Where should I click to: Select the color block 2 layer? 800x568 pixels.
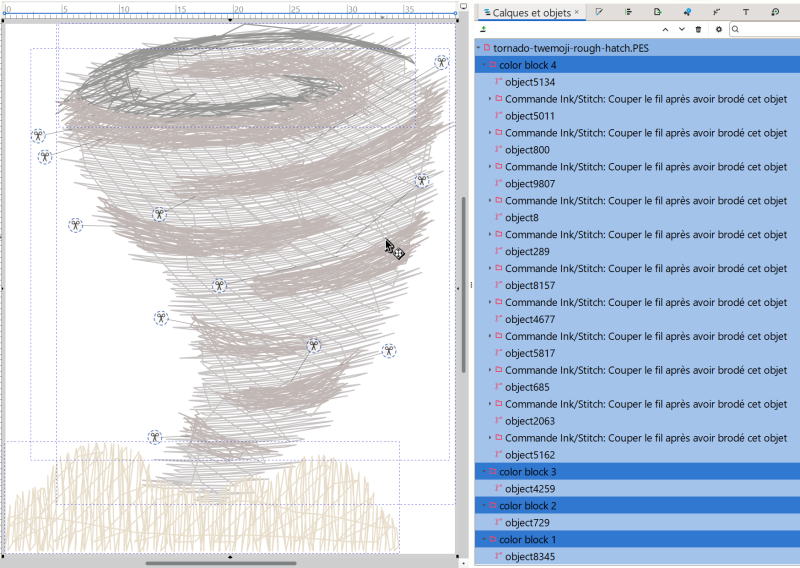637,505
